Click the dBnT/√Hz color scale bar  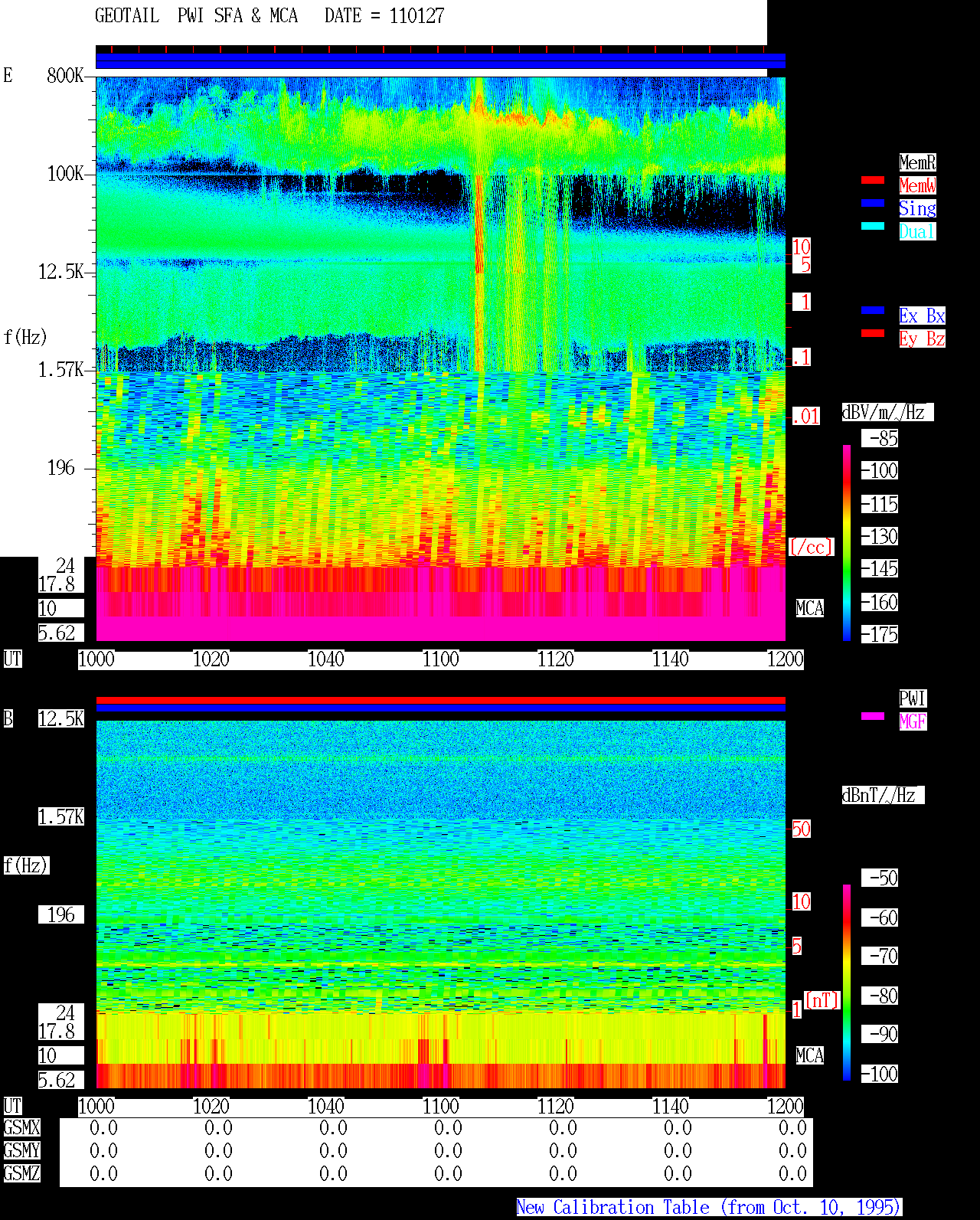pos(847,983)
